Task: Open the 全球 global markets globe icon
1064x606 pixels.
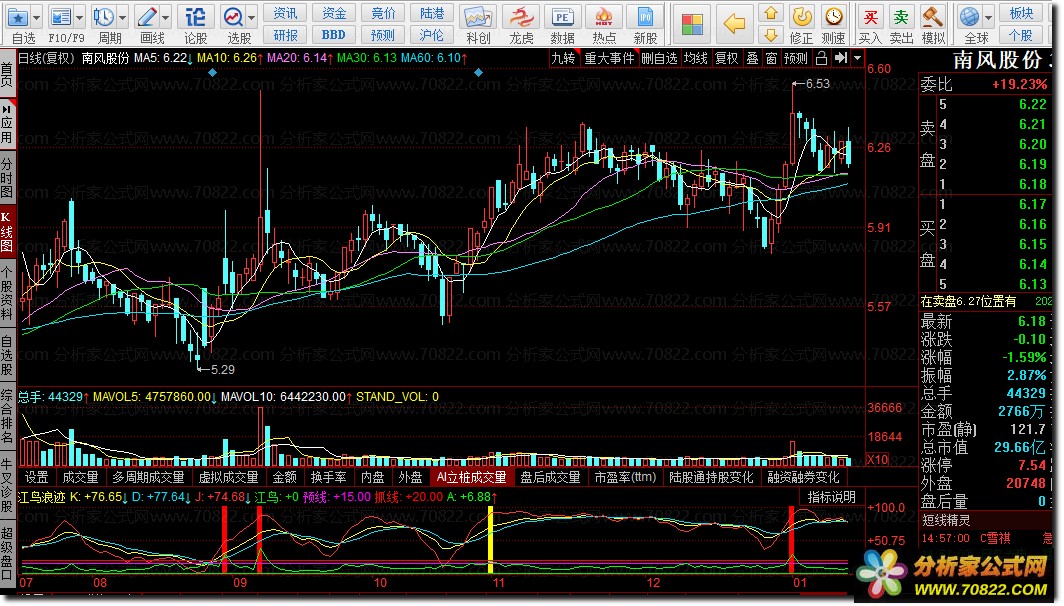Action: point(969,17)
